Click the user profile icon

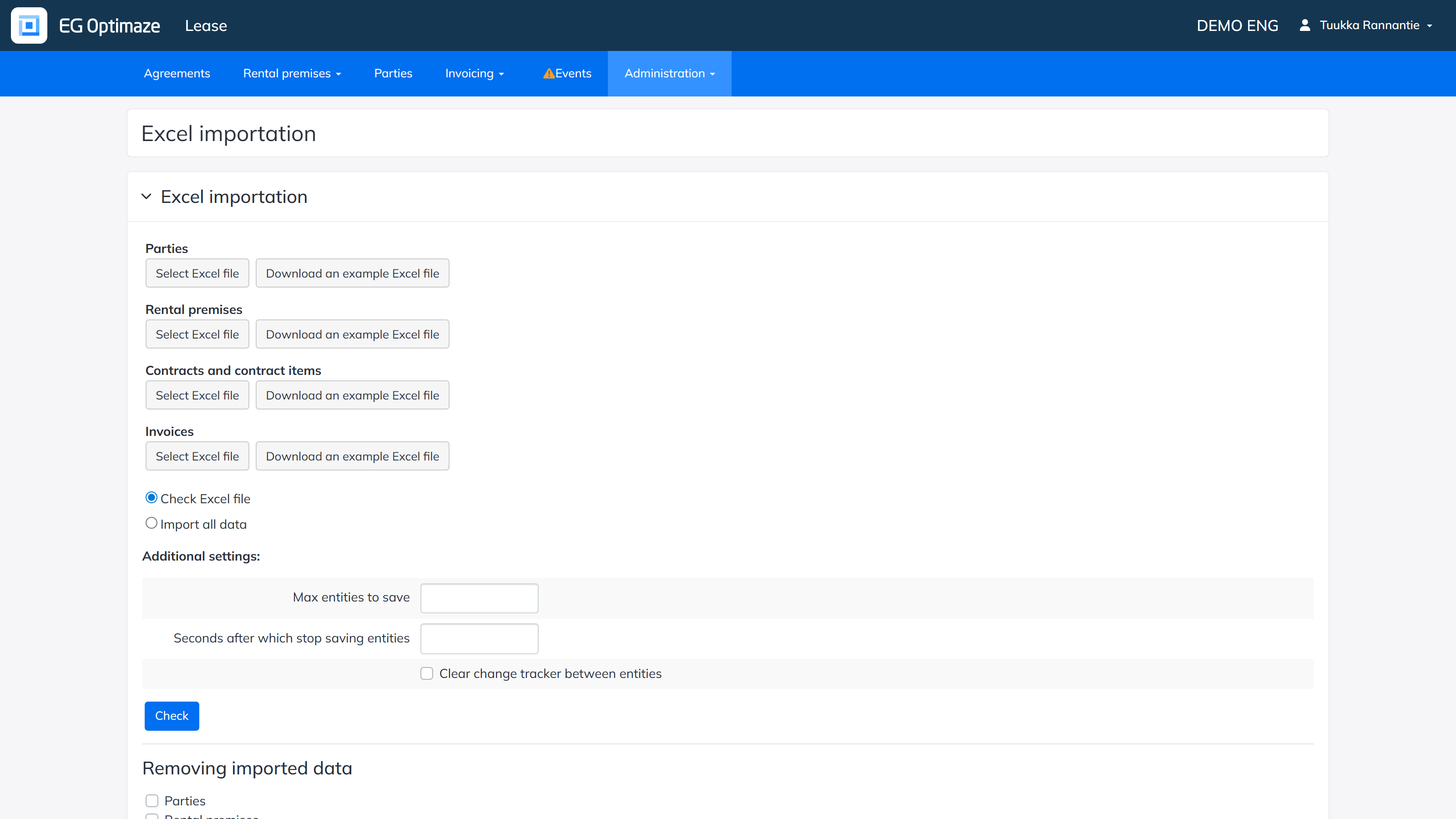pyautogui.click(x=1304, y=25)
